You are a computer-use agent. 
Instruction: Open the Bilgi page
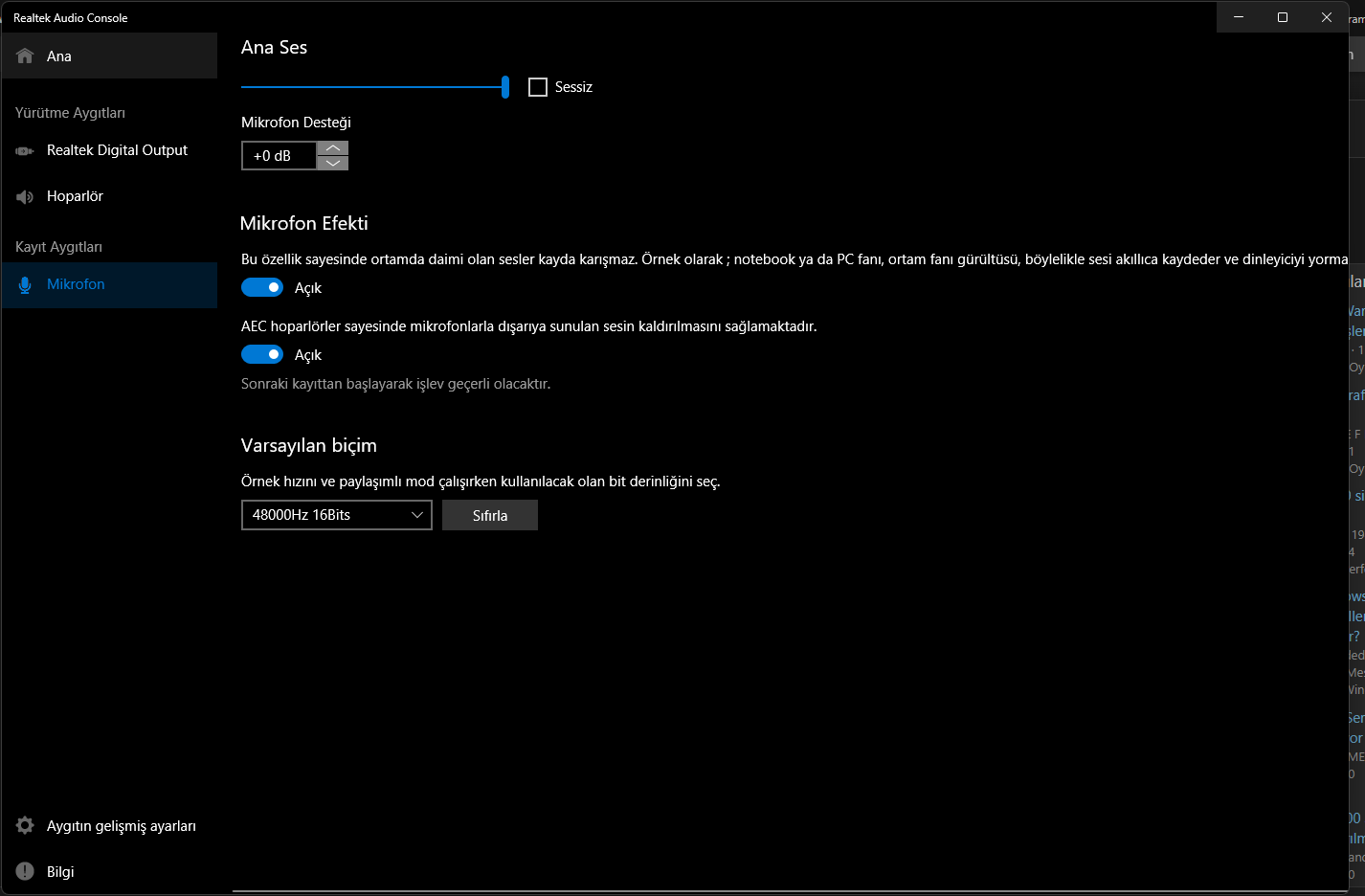pyautogui.click(x=109, y=872)
